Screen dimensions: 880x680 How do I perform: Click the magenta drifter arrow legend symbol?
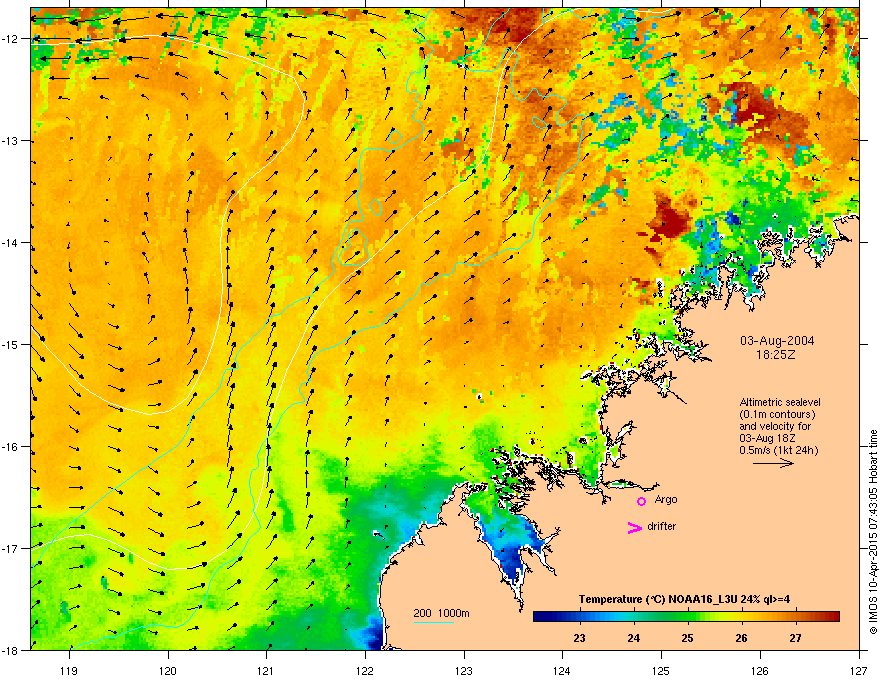(635, 527)
